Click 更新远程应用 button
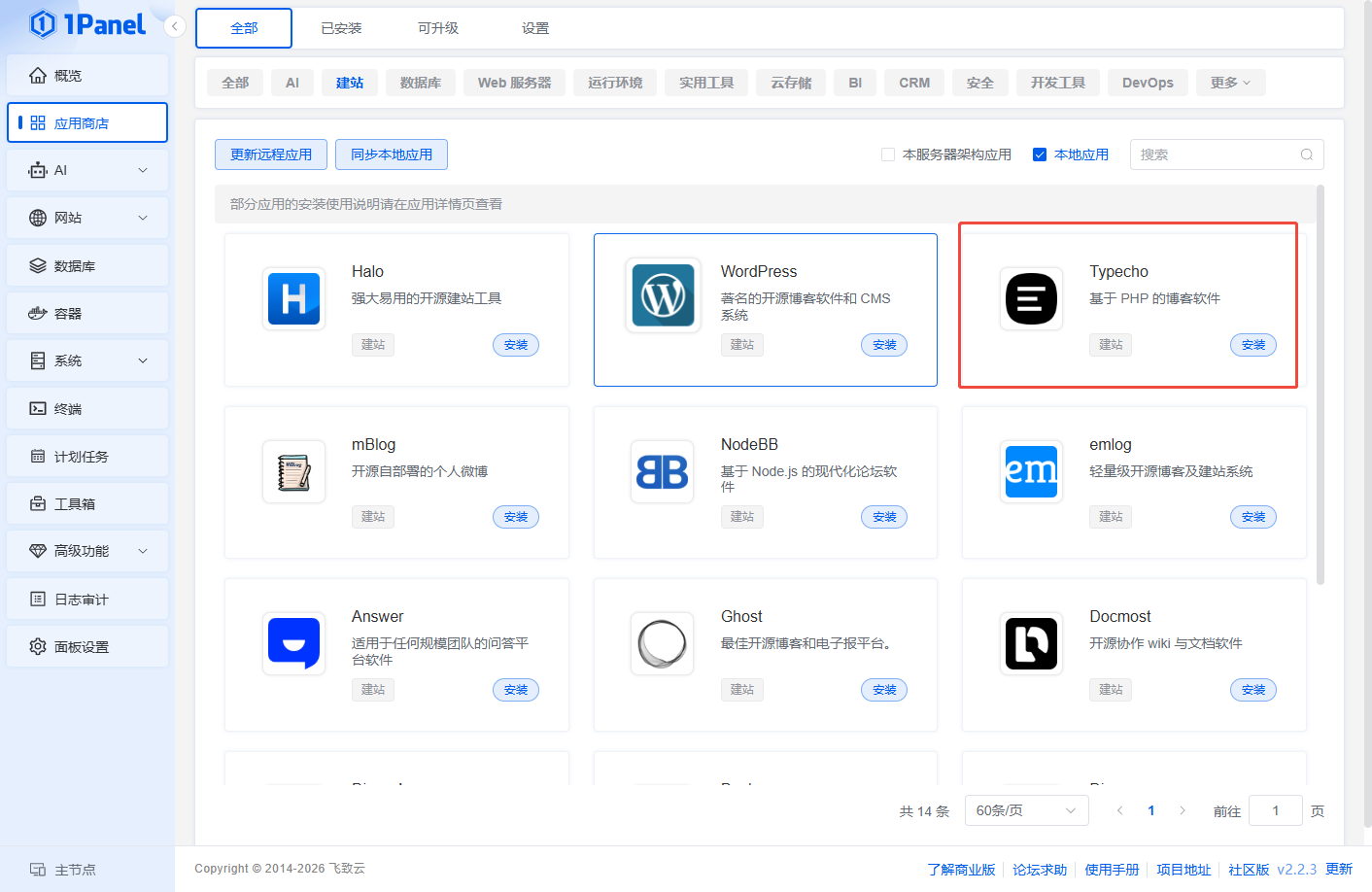The height and width of the screenshot is (892, 1372). [x=271, y=154]
